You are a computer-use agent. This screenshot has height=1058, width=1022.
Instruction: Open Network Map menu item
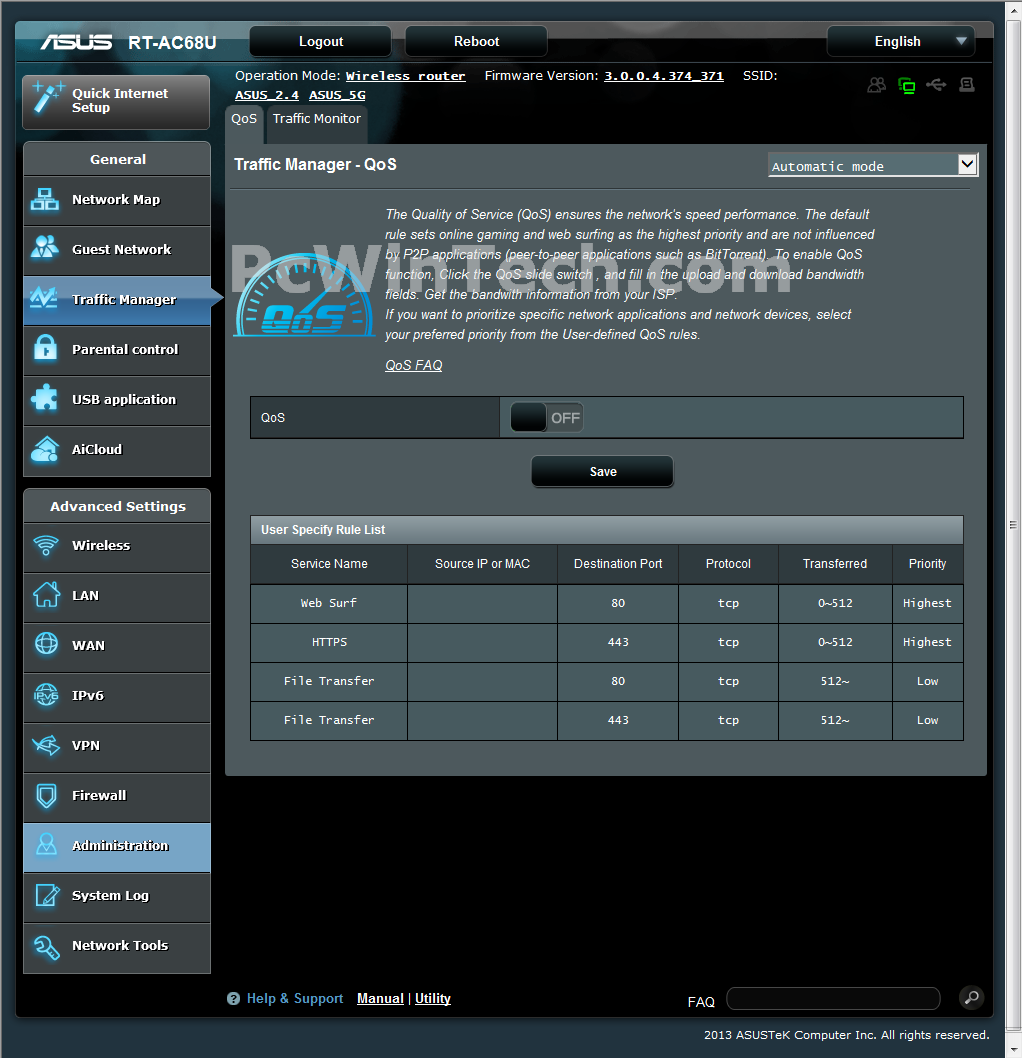click(x=117, y=200)
